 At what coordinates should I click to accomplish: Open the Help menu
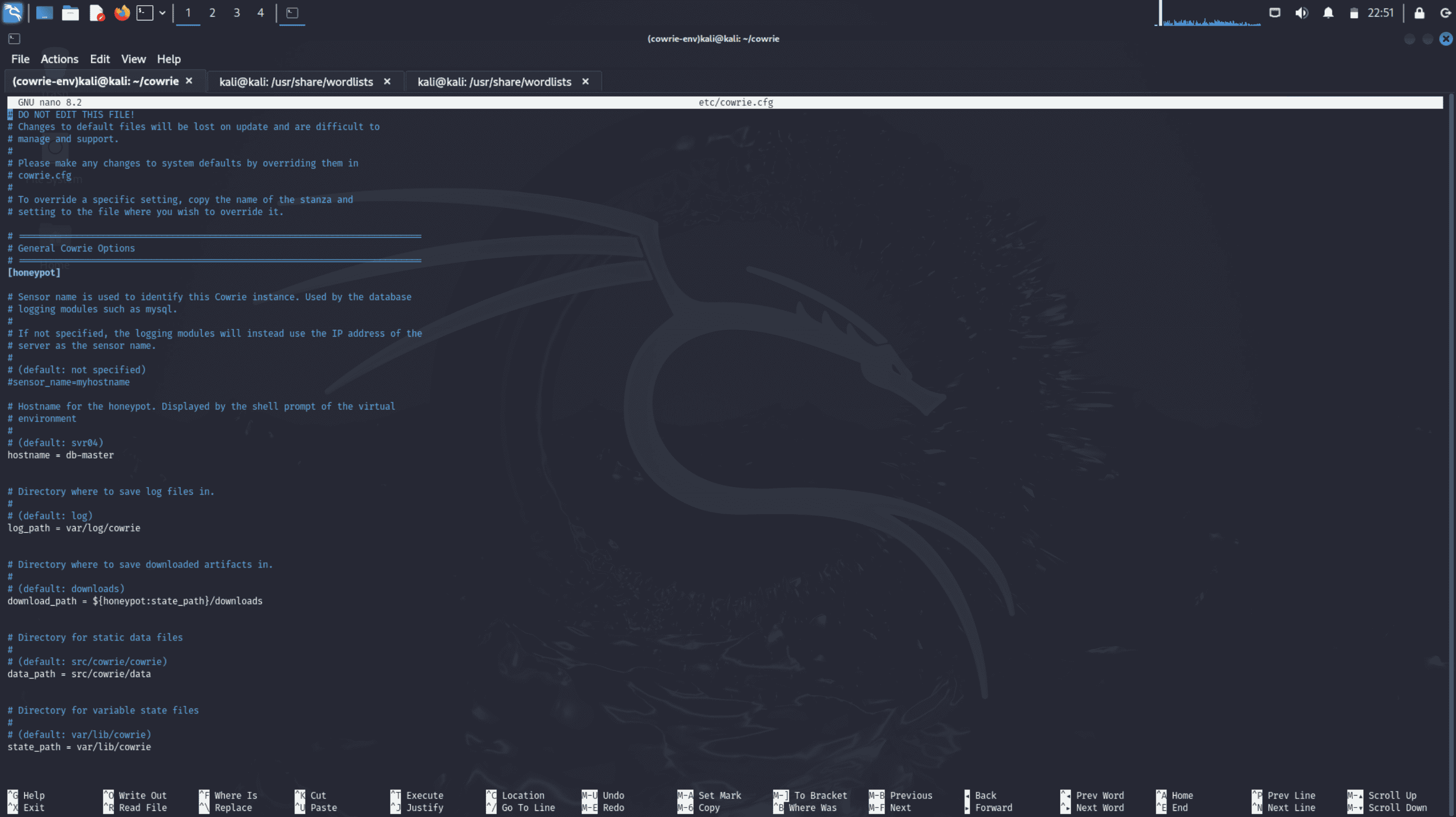169,59
